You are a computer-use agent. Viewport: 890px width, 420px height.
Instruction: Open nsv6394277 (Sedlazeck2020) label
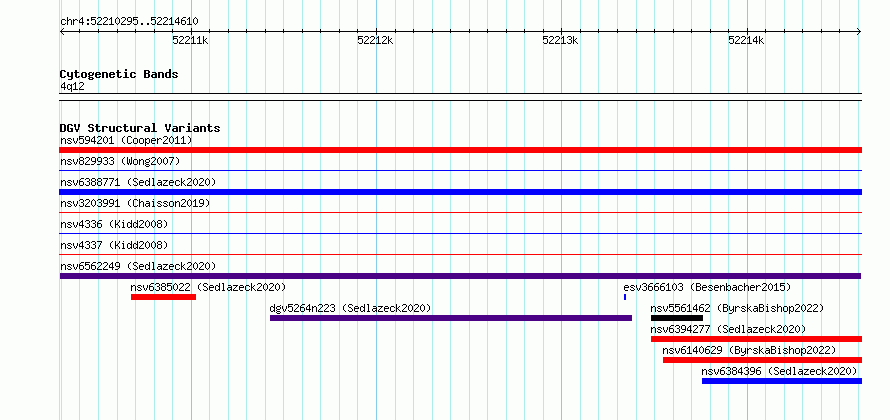[x=728, y=329]
